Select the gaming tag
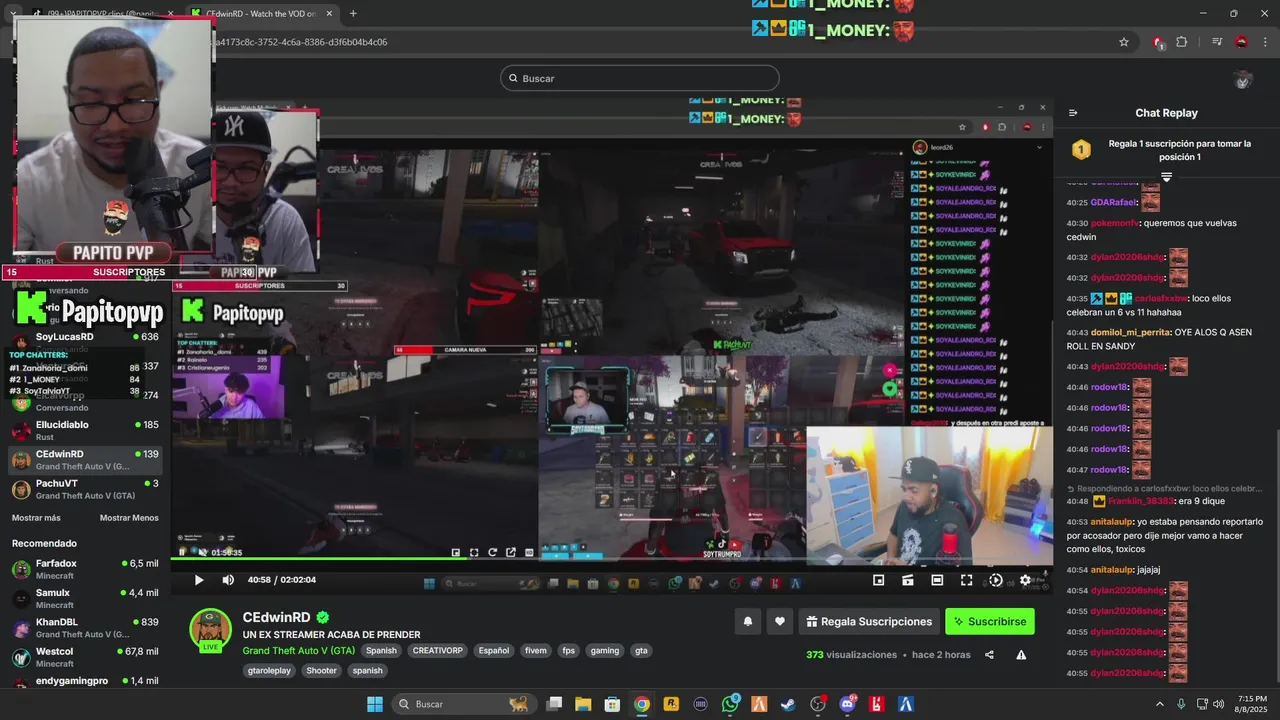Screen dimensions: 1280x720 tap(605, 650)
